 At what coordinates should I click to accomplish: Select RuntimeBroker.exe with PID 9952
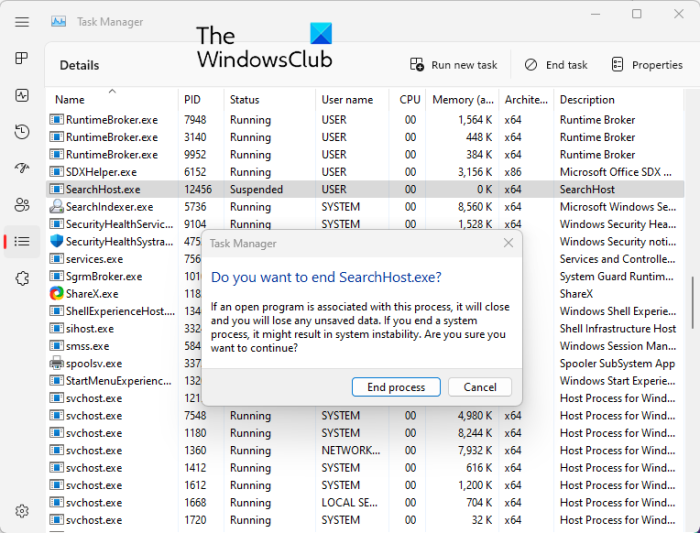365,154
